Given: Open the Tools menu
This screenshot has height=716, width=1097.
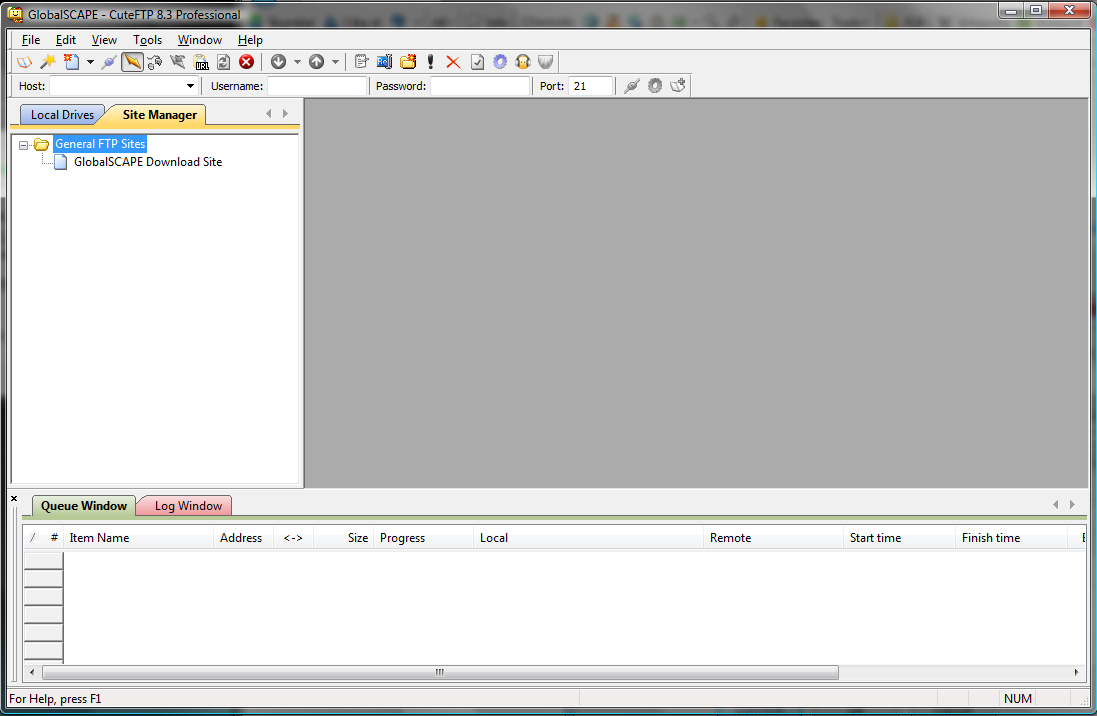Looking at the screenshot, I should point(148,40).
